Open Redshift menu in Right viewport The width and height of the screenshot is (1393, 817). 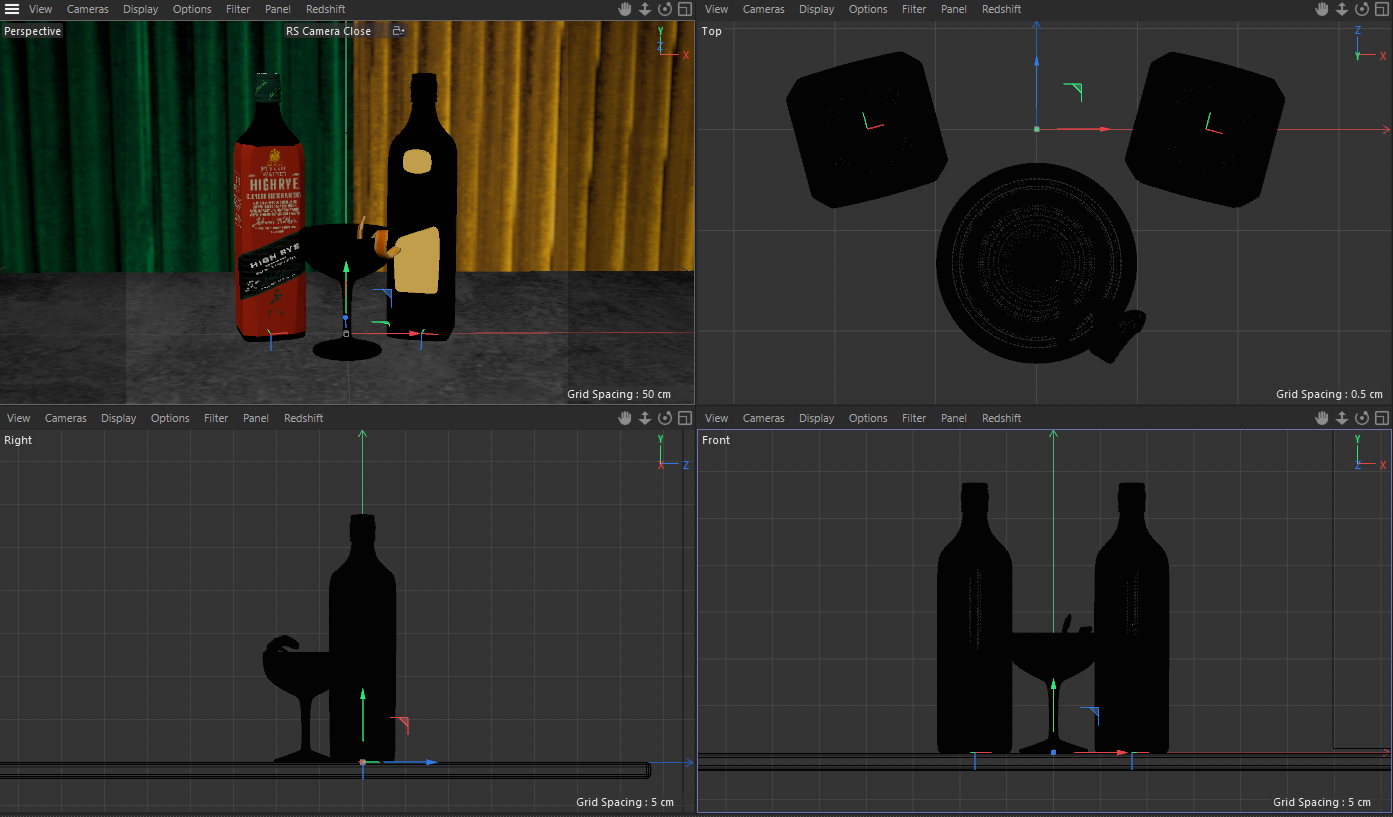304,418
